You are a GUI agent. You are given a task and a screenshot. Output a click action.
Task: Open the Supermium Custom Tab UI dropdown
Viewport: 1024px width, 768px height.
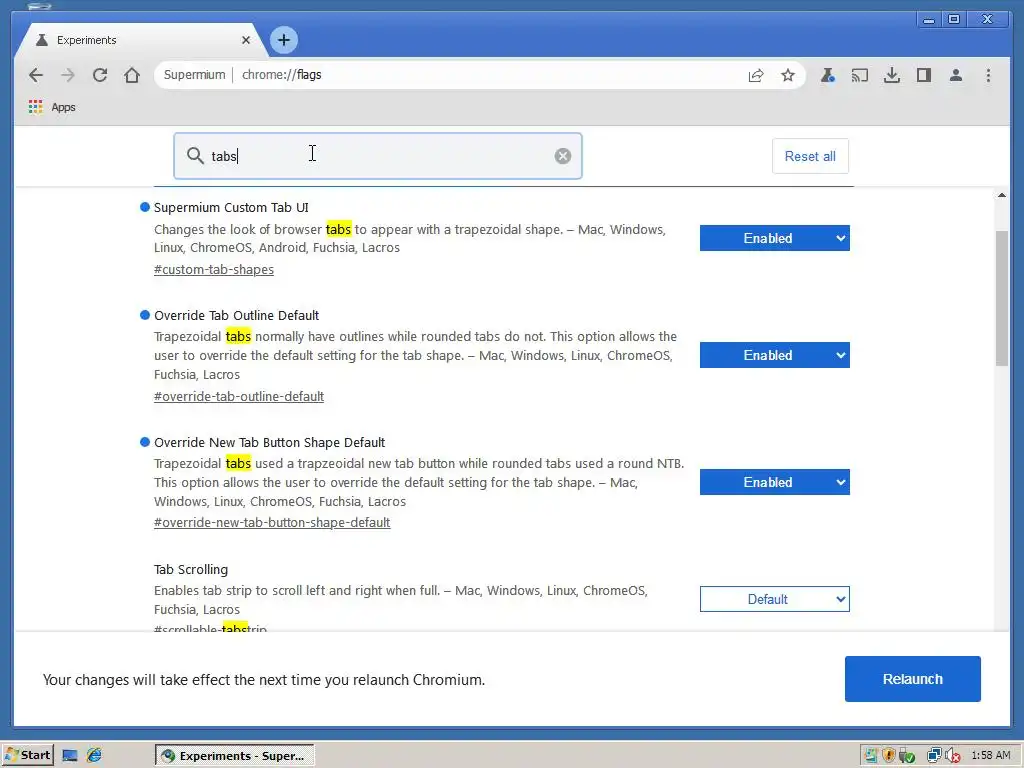click(x=775, y=238)
